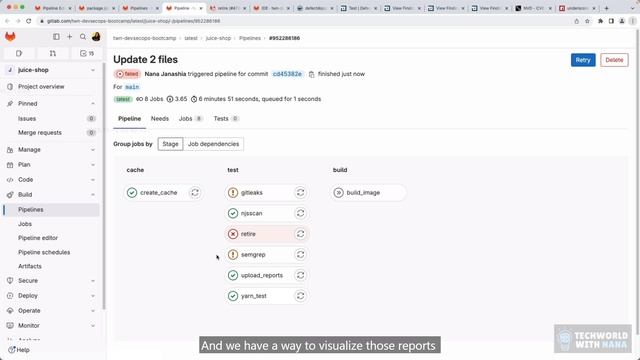
Task: Open Project overview in sidebar
Action: 41,87
